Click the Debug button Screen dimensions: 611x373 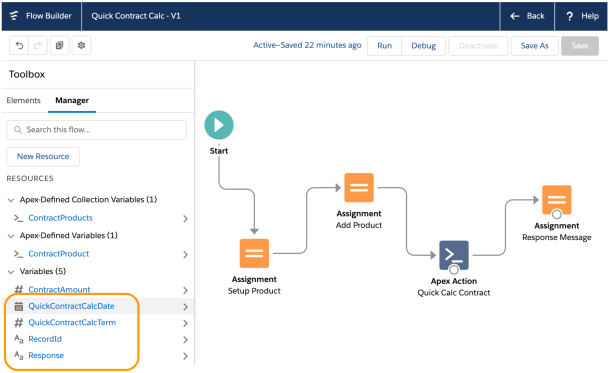pos(424,46)
